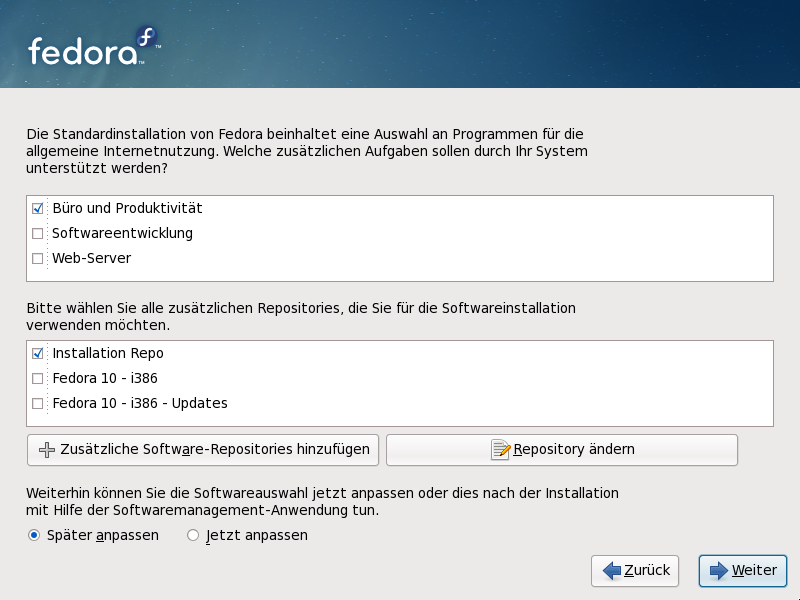The height and width of the screenshot is (600, 800).
Task: Enable the Fedora 10 - i386 repository checkbox
Action: click(x=37, y=378)
